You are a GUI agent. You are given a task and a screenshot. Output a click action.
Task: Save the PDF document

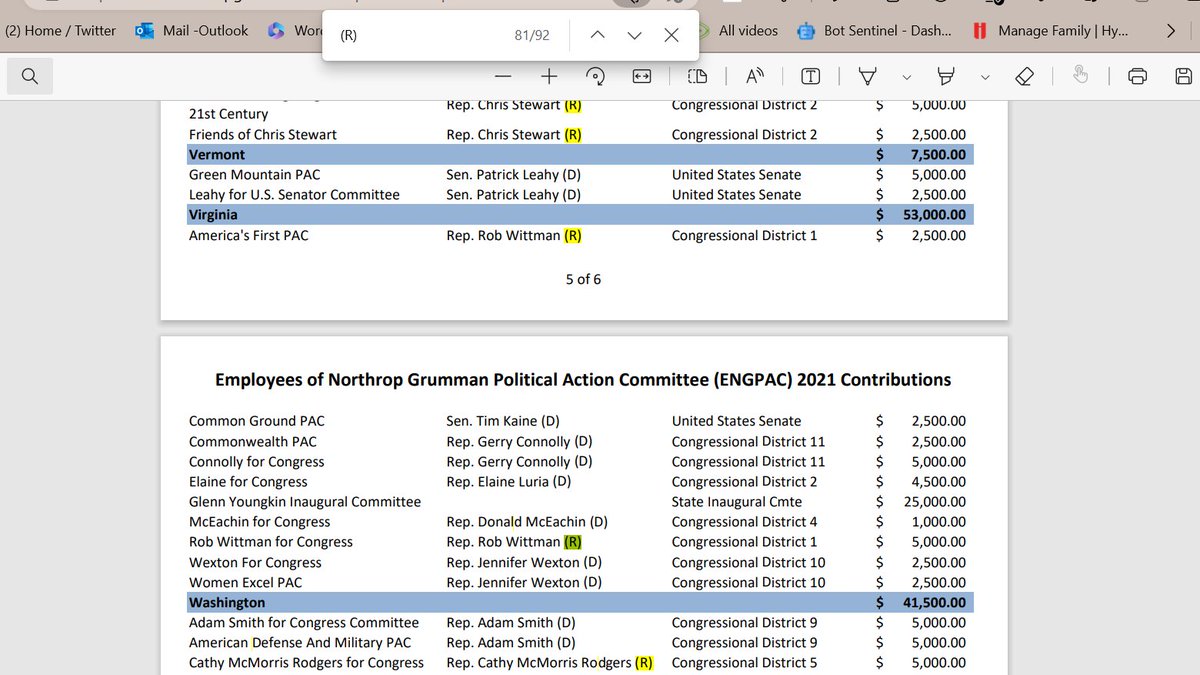pos(1182,76)
